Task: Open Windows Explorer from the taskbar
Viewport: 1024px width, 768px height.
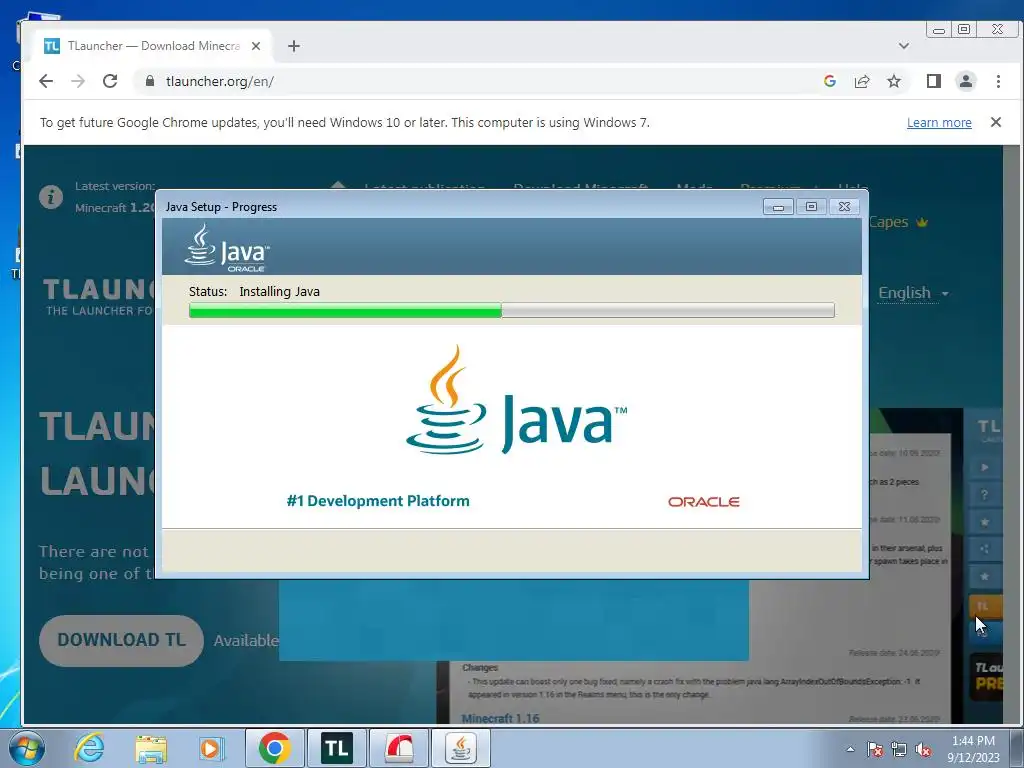Action: pyautogui.click(x=151, y=748)
